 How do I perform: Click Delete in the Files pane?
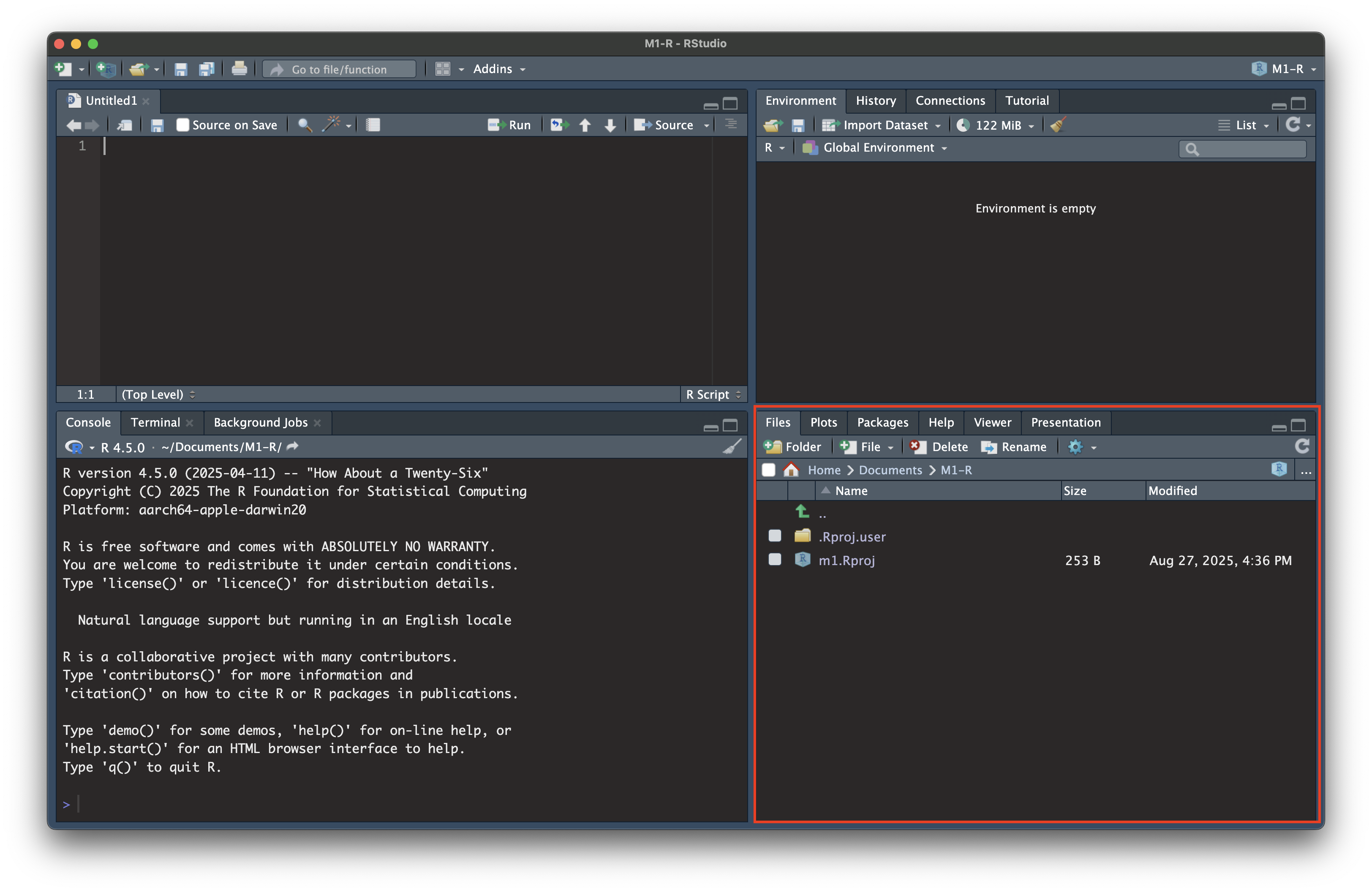click(x=939, y=446)
